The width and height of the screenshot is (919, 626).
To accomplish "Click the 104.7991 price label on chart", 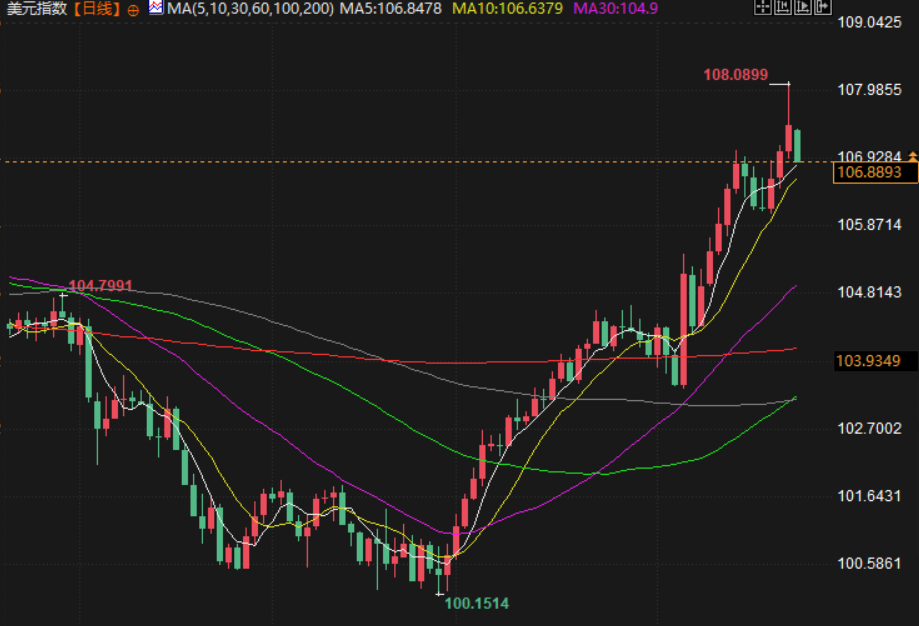I will coord(100,285).
